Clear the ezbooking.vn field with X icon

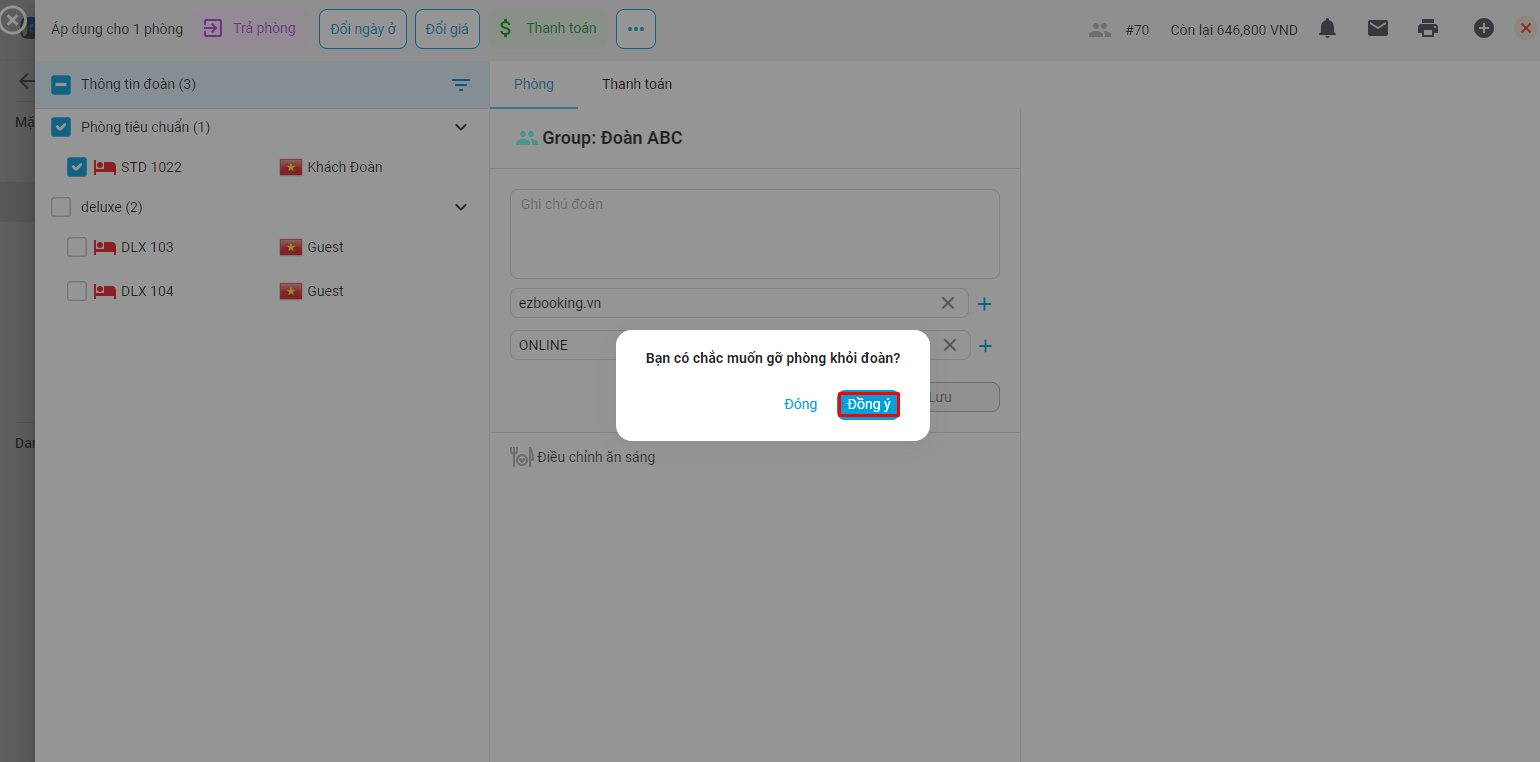pyautogui.click(x=948, y=303)
